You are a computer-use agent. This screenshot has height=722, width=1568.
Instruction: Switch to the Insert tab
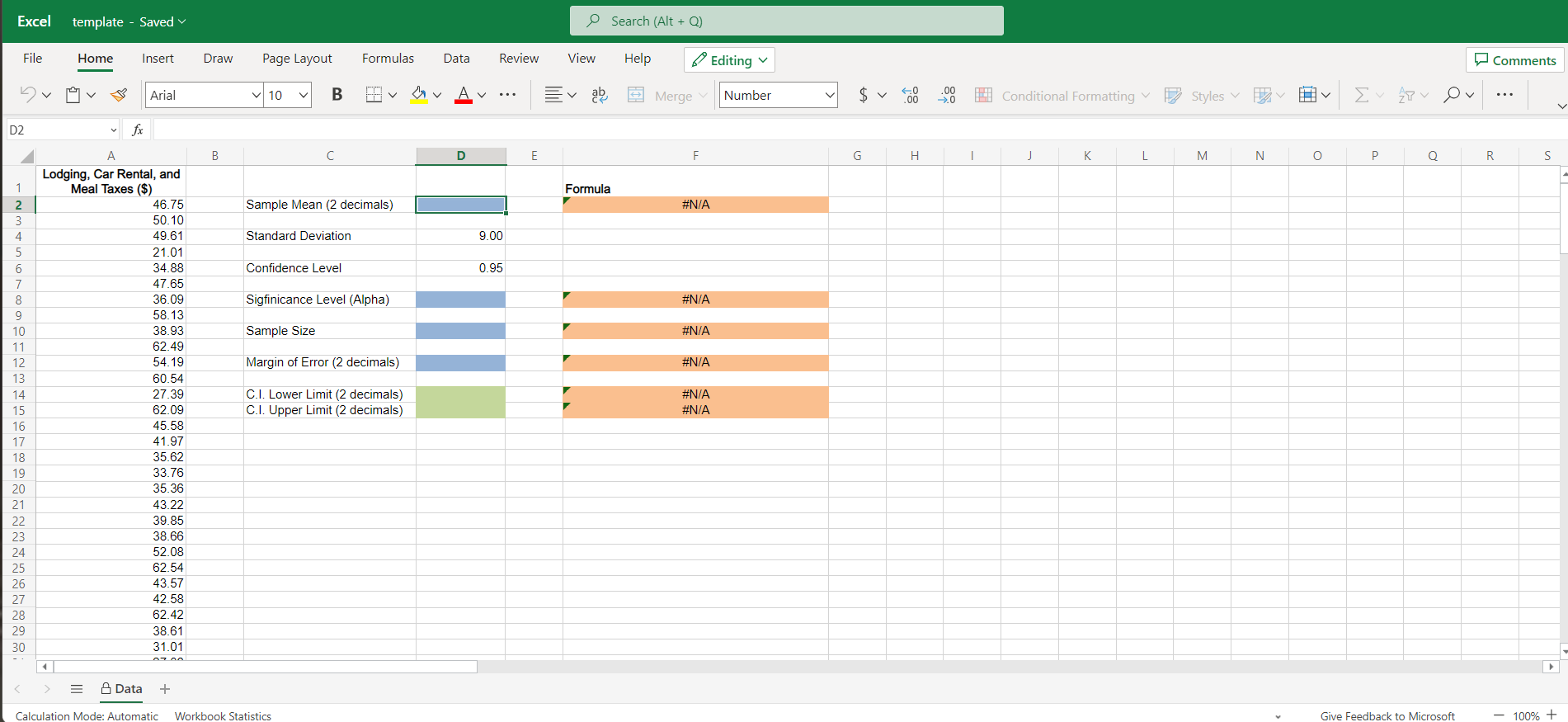point(158,58)
